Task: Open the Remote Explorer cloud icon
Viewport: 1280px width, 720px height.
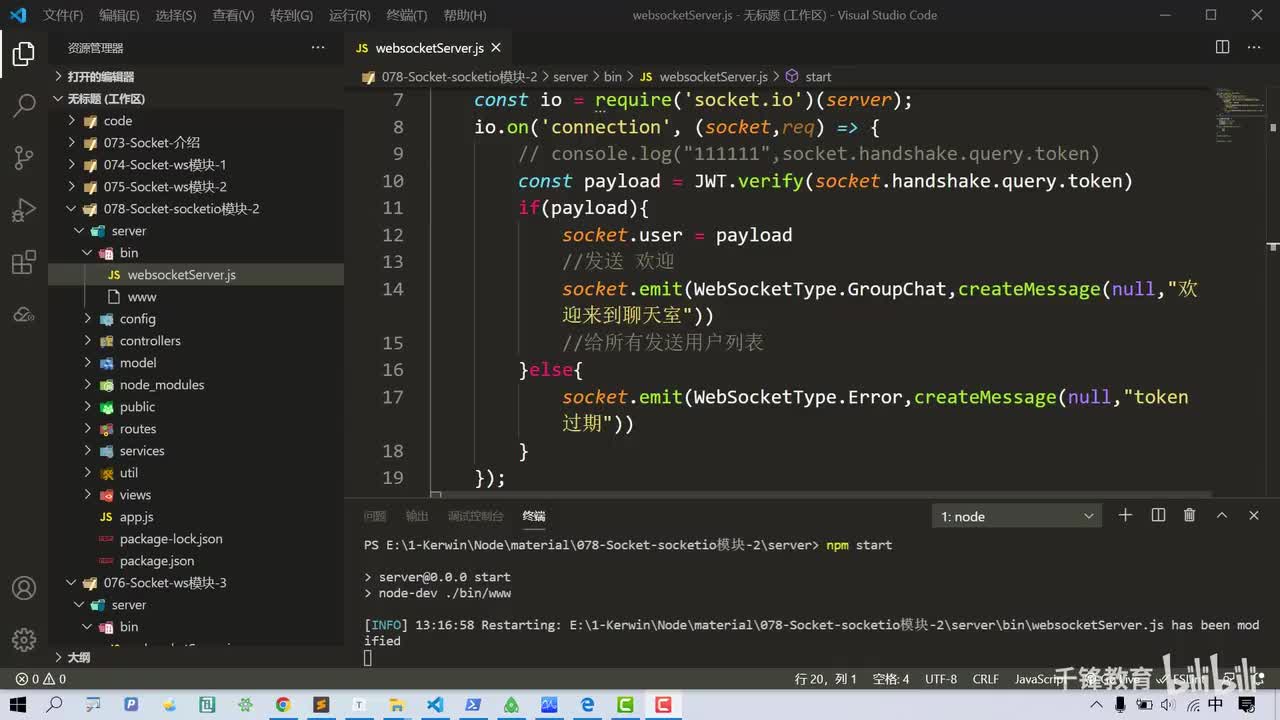Action: click(x=24, y=315)
